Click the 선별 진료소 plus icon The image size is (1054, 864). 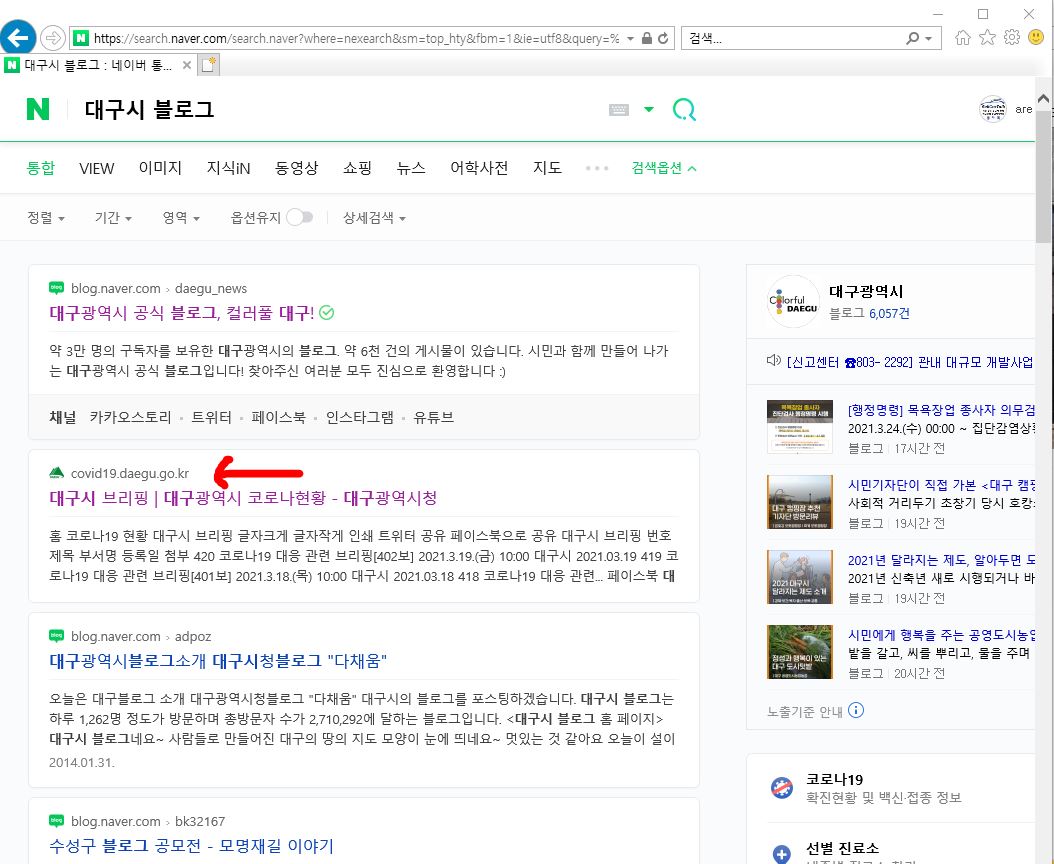(x=781, y=854)
